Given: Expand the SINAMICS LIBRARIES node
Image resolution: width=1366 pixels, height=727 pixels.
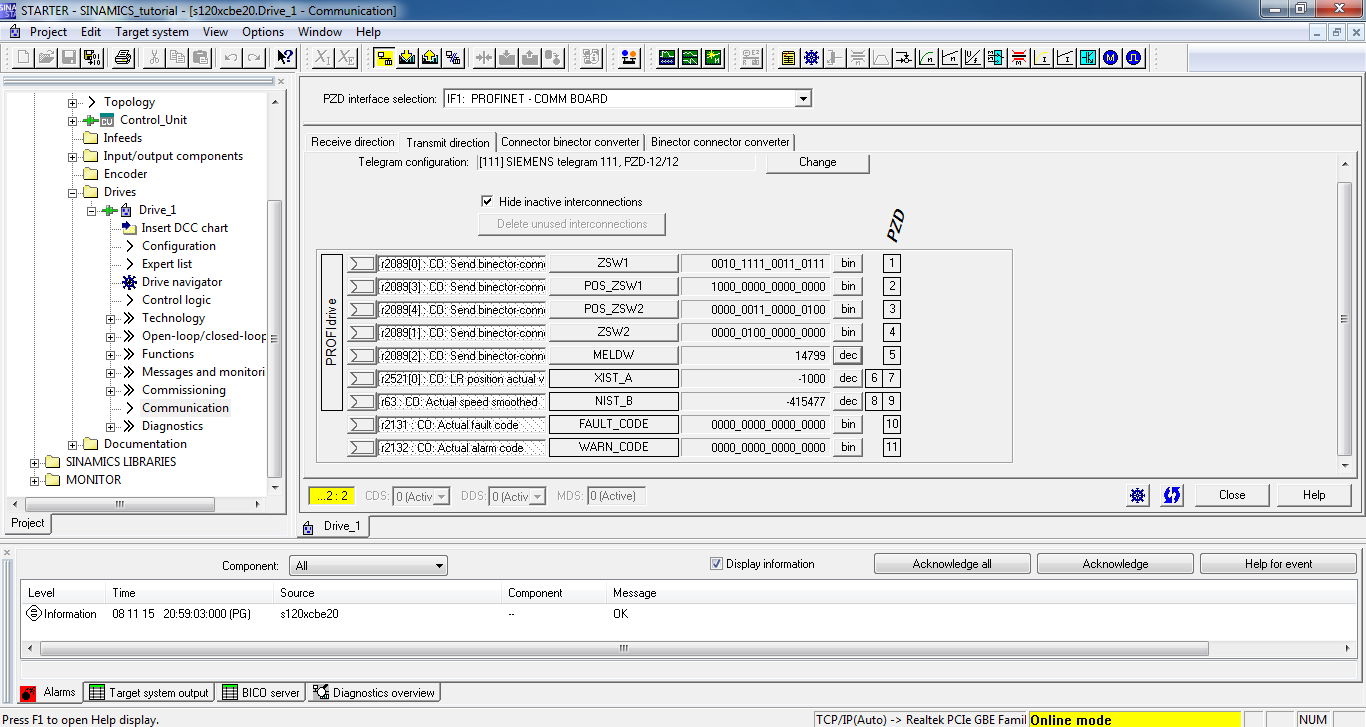Looking at the screenshot, I should 35,462.
